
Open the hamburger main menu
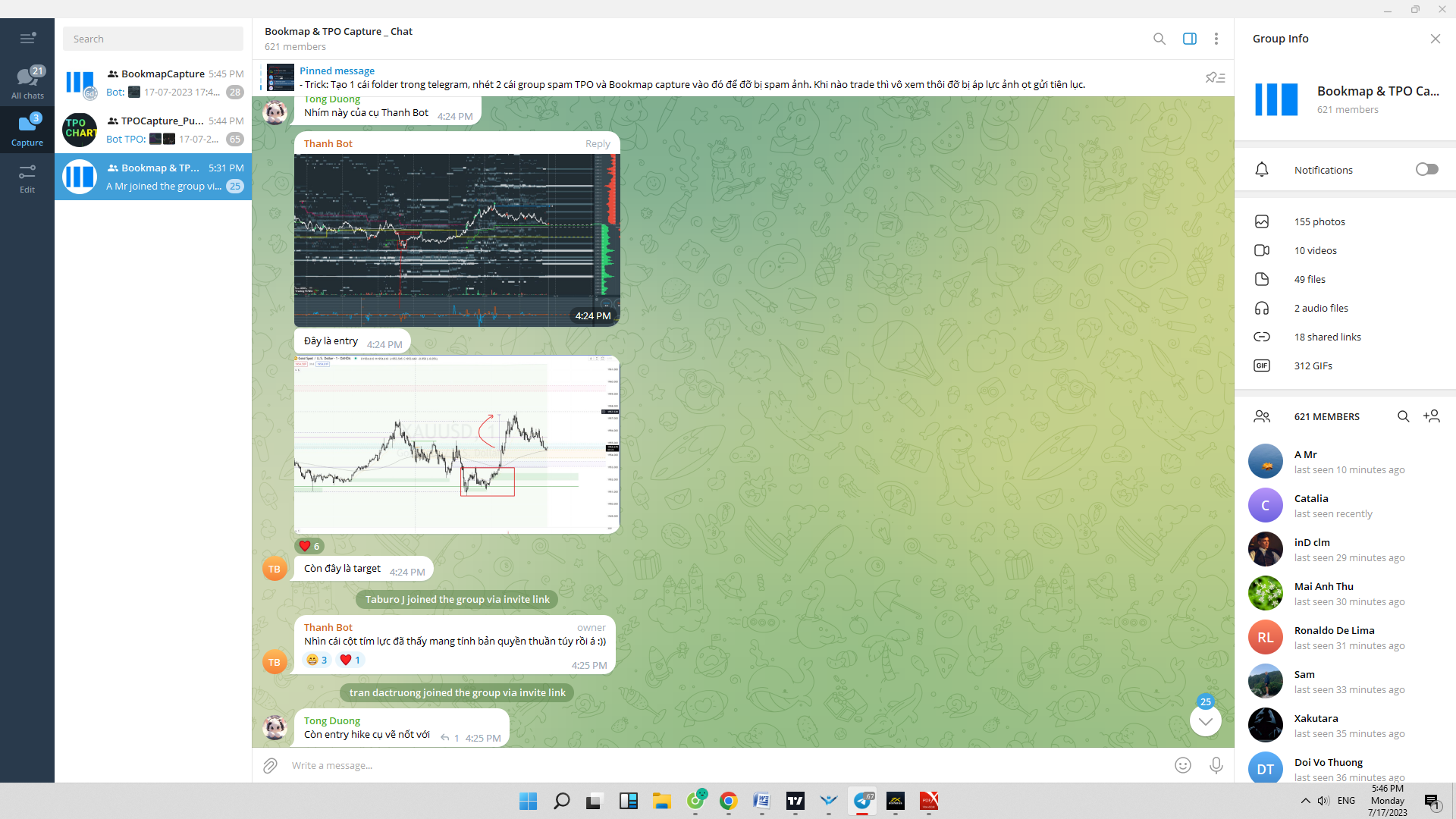27,38
